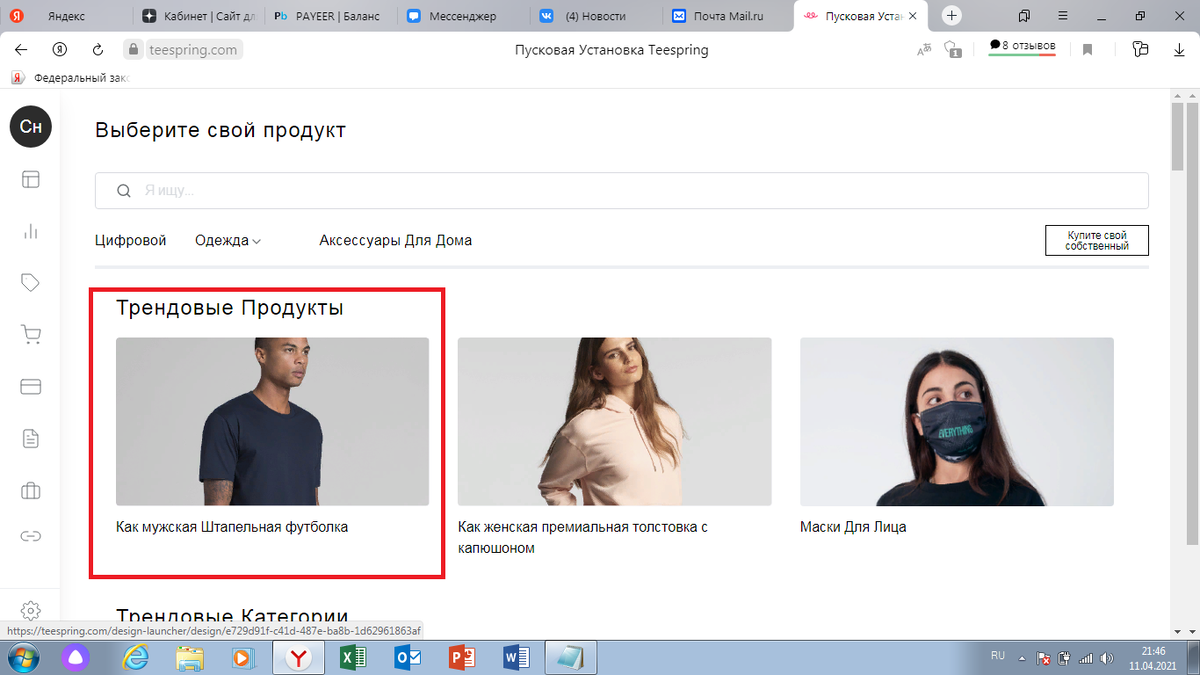Viewport: 1200px width, 675px height.
Task: Switch the RU input language indicator
Action: coord(997,656)
